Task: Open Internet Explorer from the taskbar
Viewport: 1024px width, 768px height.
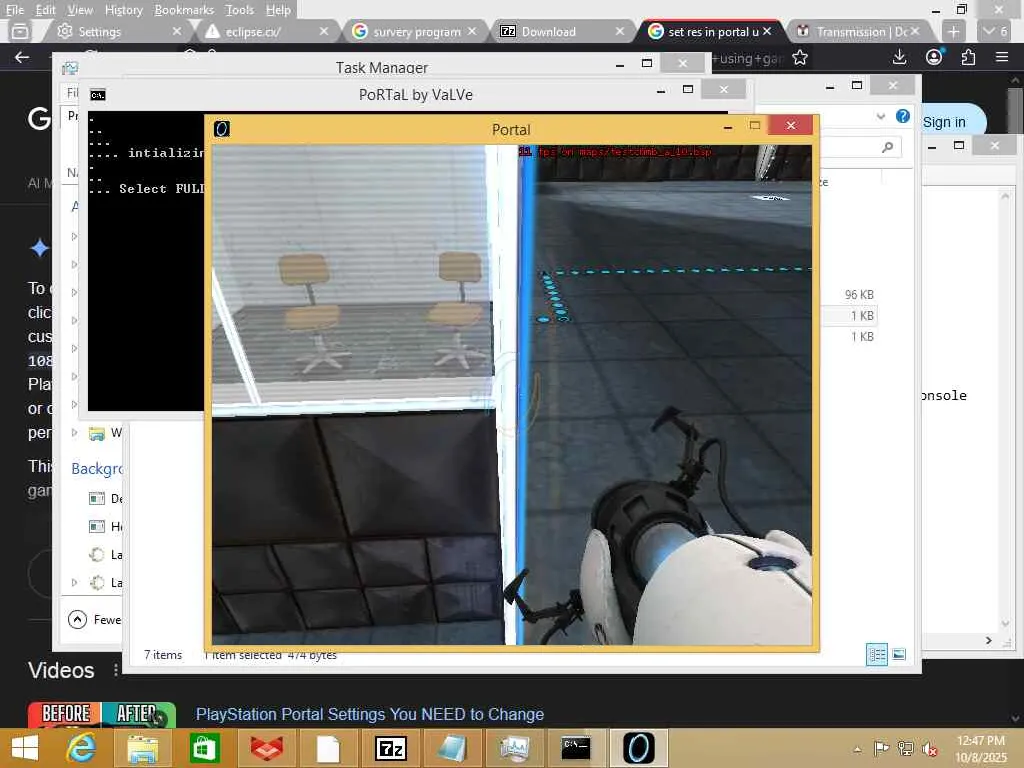Action: pyautogui.click(x=82, y=748)
